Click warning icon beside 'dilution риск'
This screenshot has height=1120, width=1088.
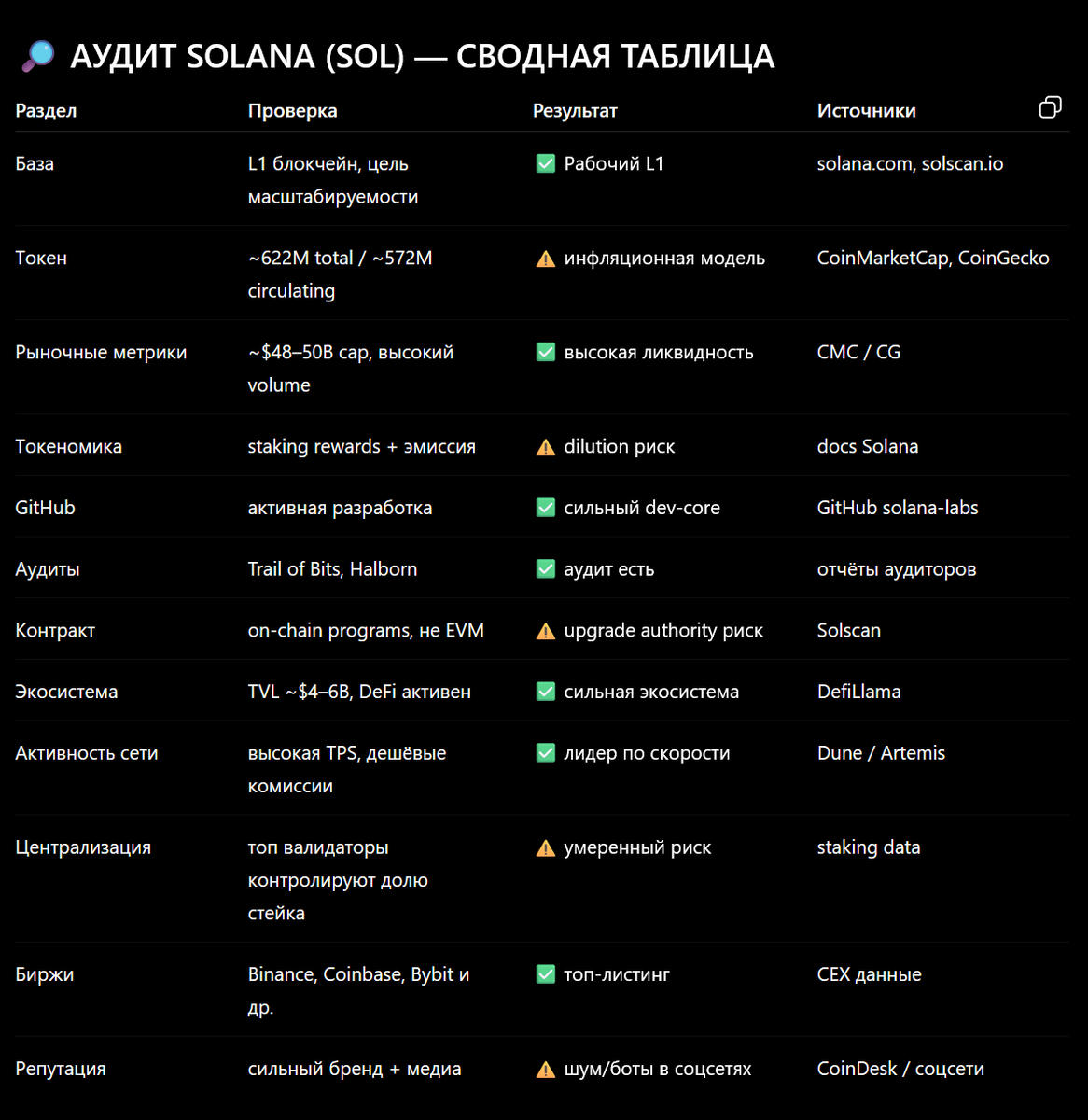(546, 447)
